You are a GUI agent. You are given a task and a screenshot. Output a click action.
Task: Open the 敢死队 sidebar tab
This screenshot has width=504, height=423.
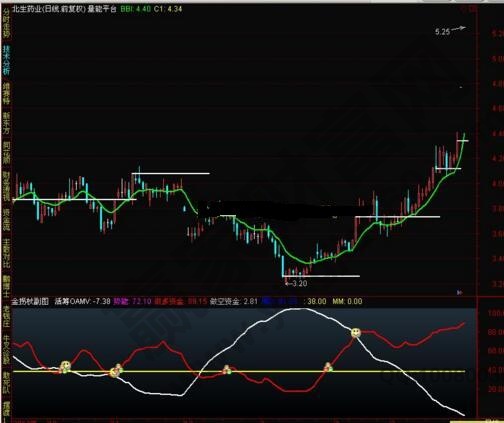click(6, 383)
